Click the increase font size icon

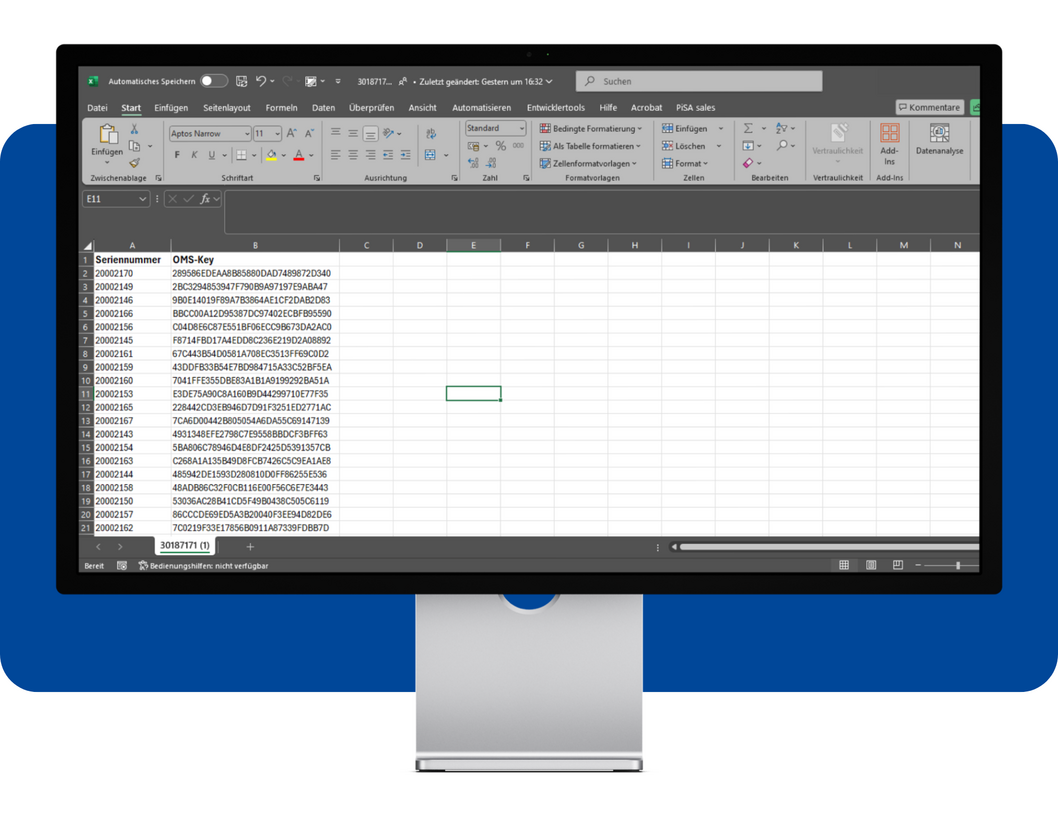(291, 133)
